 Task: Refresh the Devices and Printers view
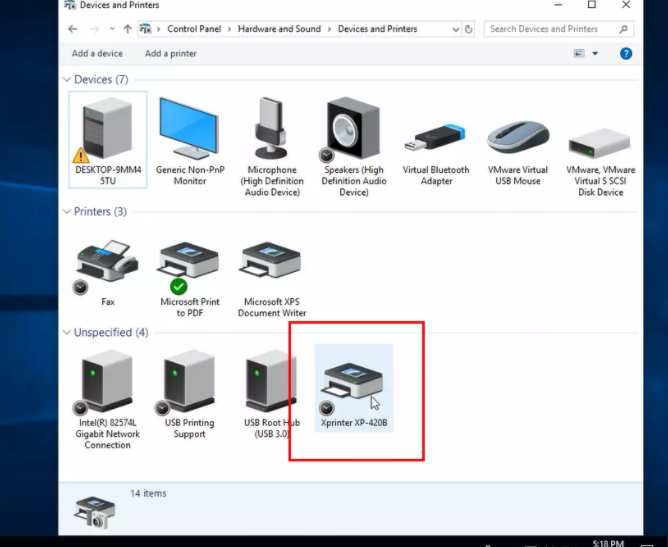point(468,29)
